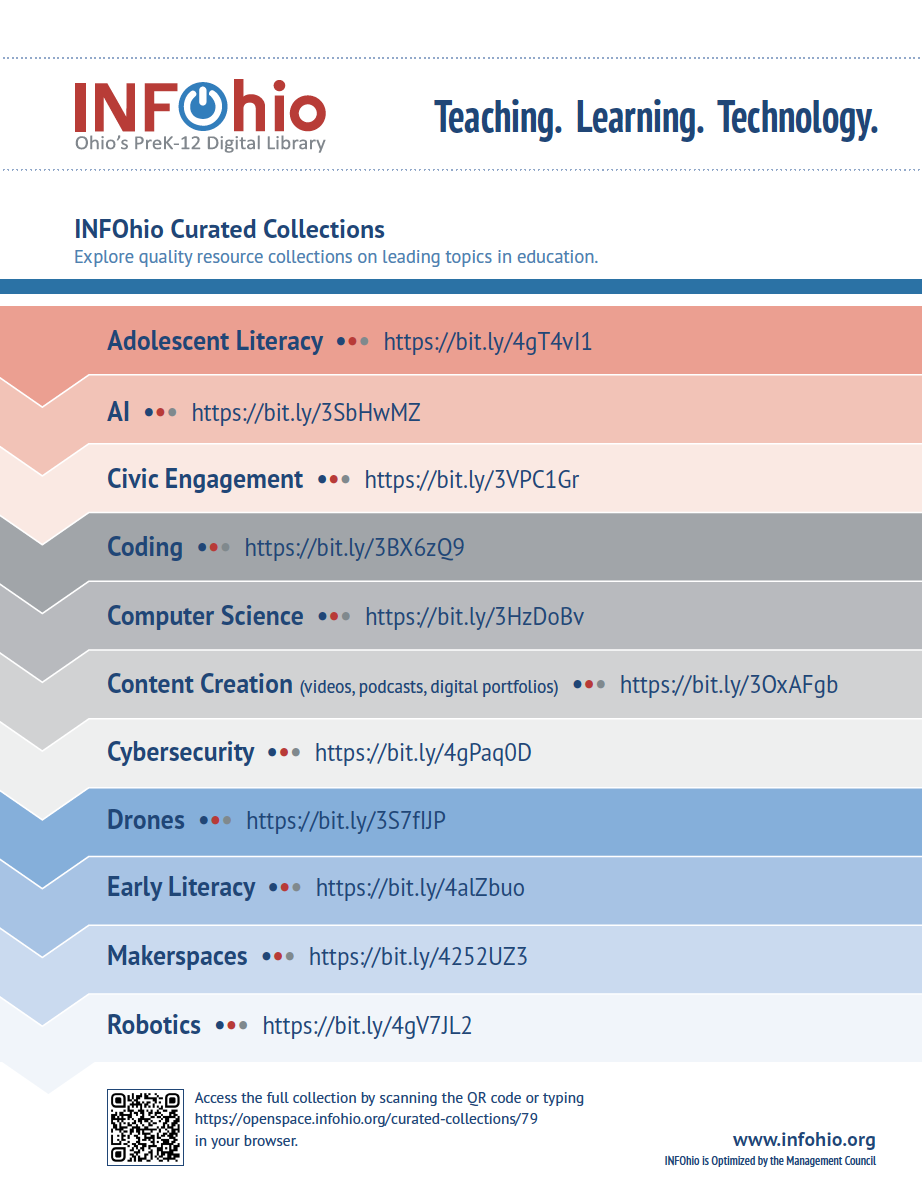Open the AI link https://bit.ly/3SbHwMZ

[x=306, y=412]
